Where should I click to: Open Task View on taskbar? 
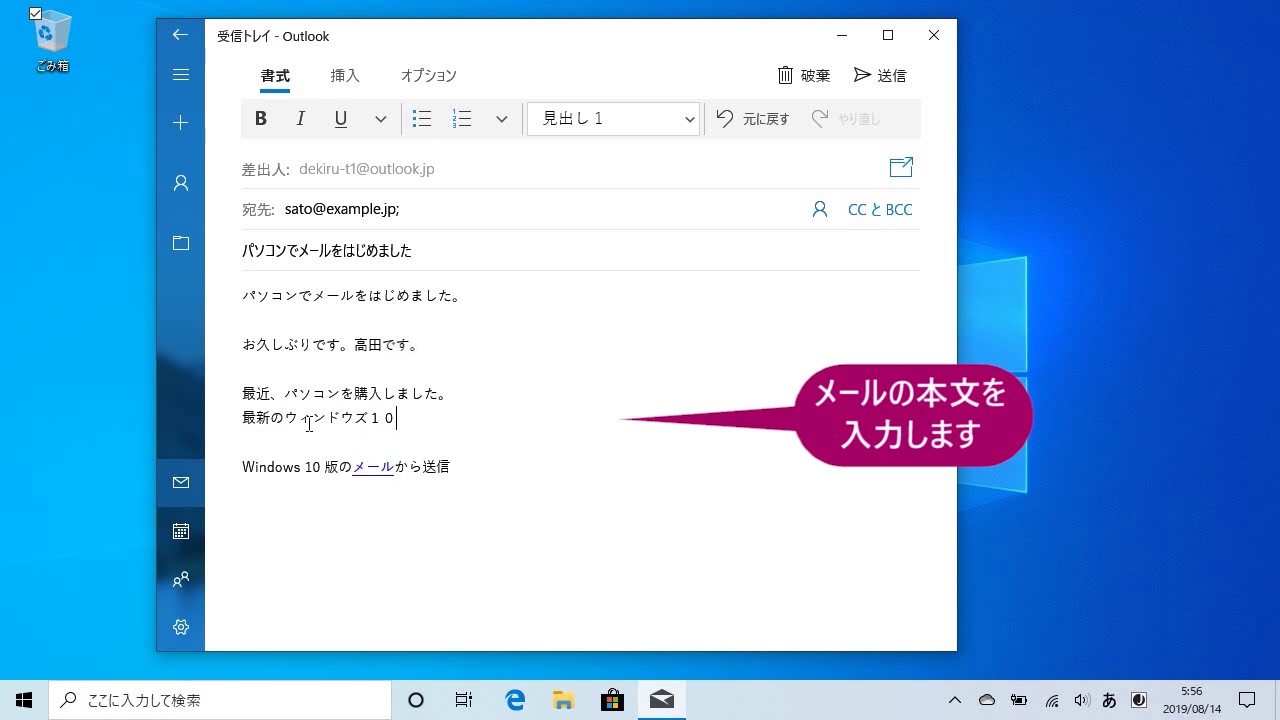tap(464, 700)
